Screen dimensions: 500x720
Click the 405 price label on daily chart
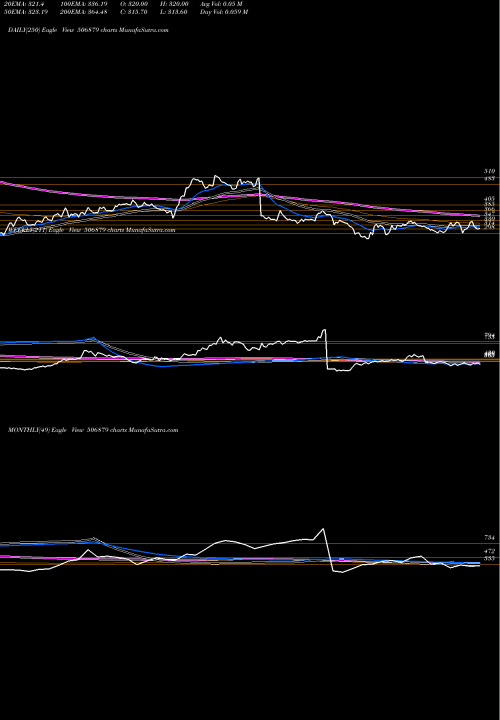(x=489, y=200)
